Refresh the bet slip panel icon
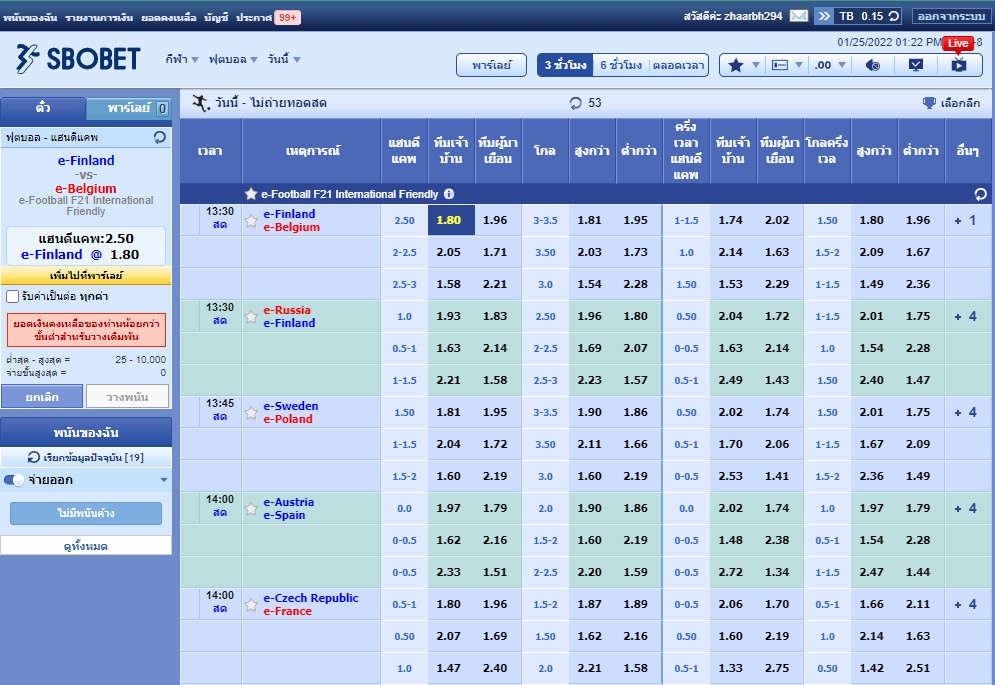Image resolution: width=995 pixels, height=685 pixels. pyautogui.click(x=159, y=137)
